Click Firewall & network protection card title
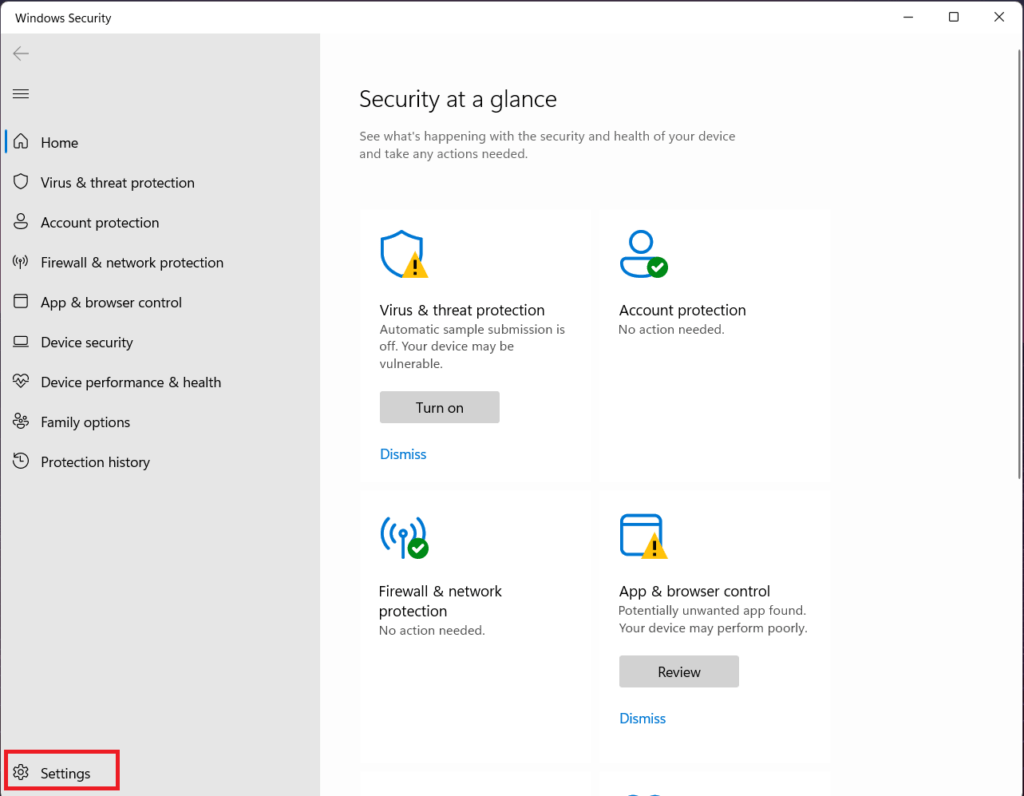This screenshot has width=1024, height=796. [x=440, y=601]
